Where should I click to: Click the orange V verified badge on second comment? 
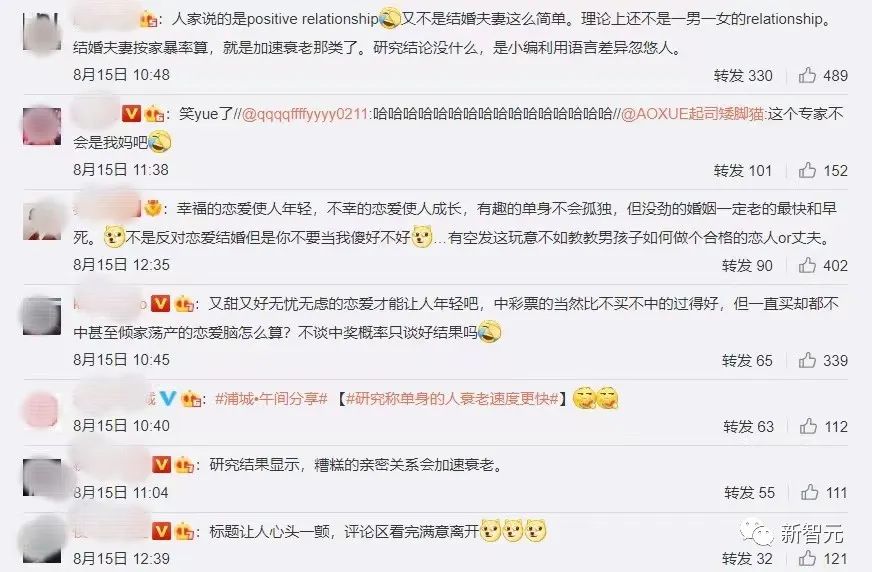(x=131, y=114)
